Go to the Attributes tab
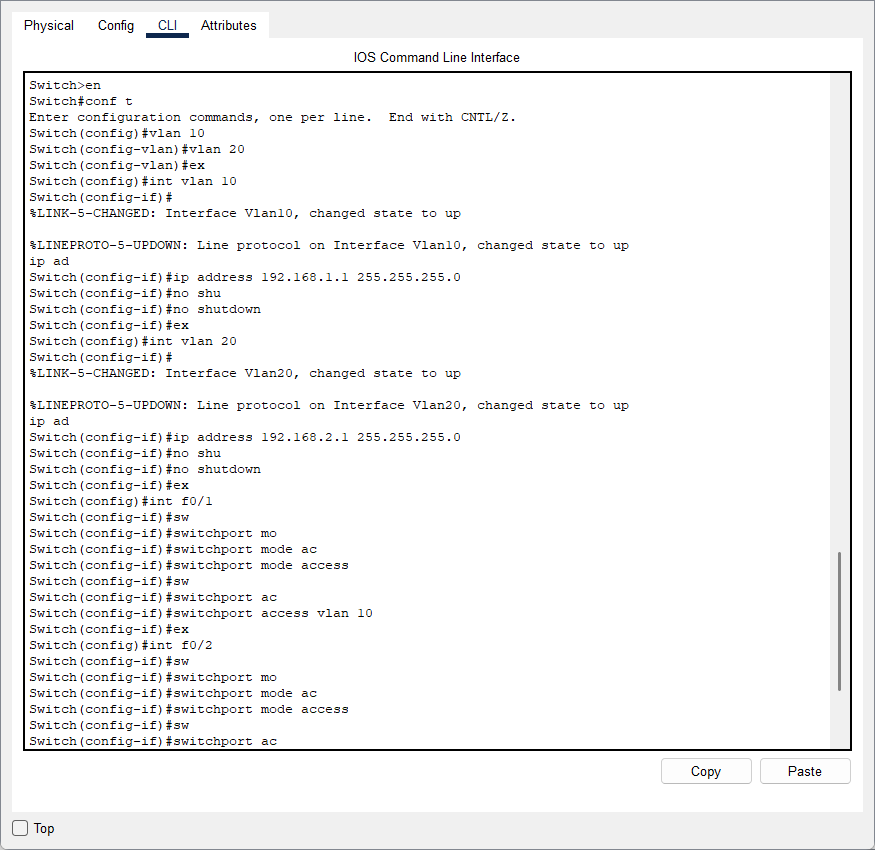This screenshot has height=850, width=875. tap(228, 25)
